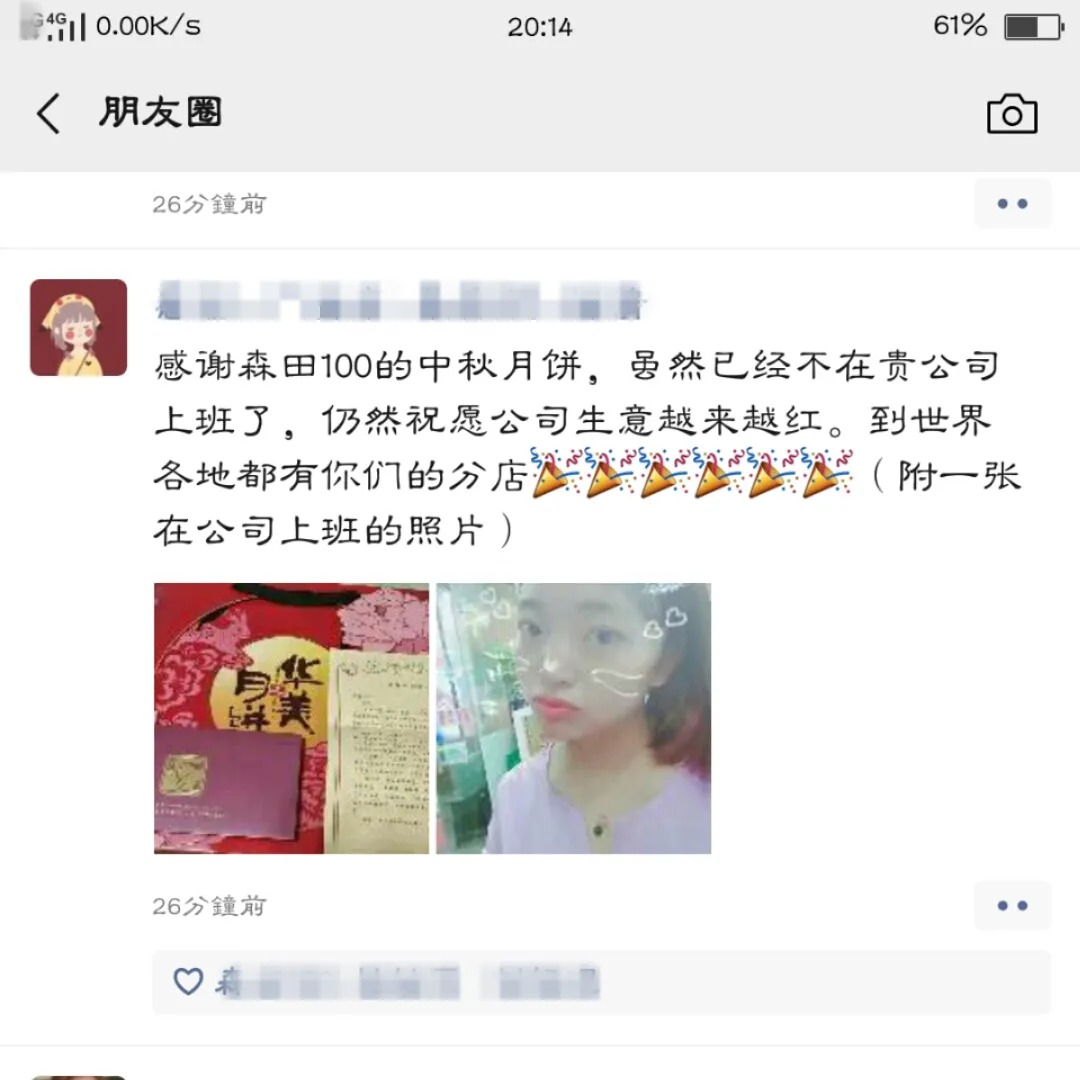This screenshot has height=1080, width=1080.
Task: Tap the heart icon in the likes bar
Action: click(x=188, y=982)
